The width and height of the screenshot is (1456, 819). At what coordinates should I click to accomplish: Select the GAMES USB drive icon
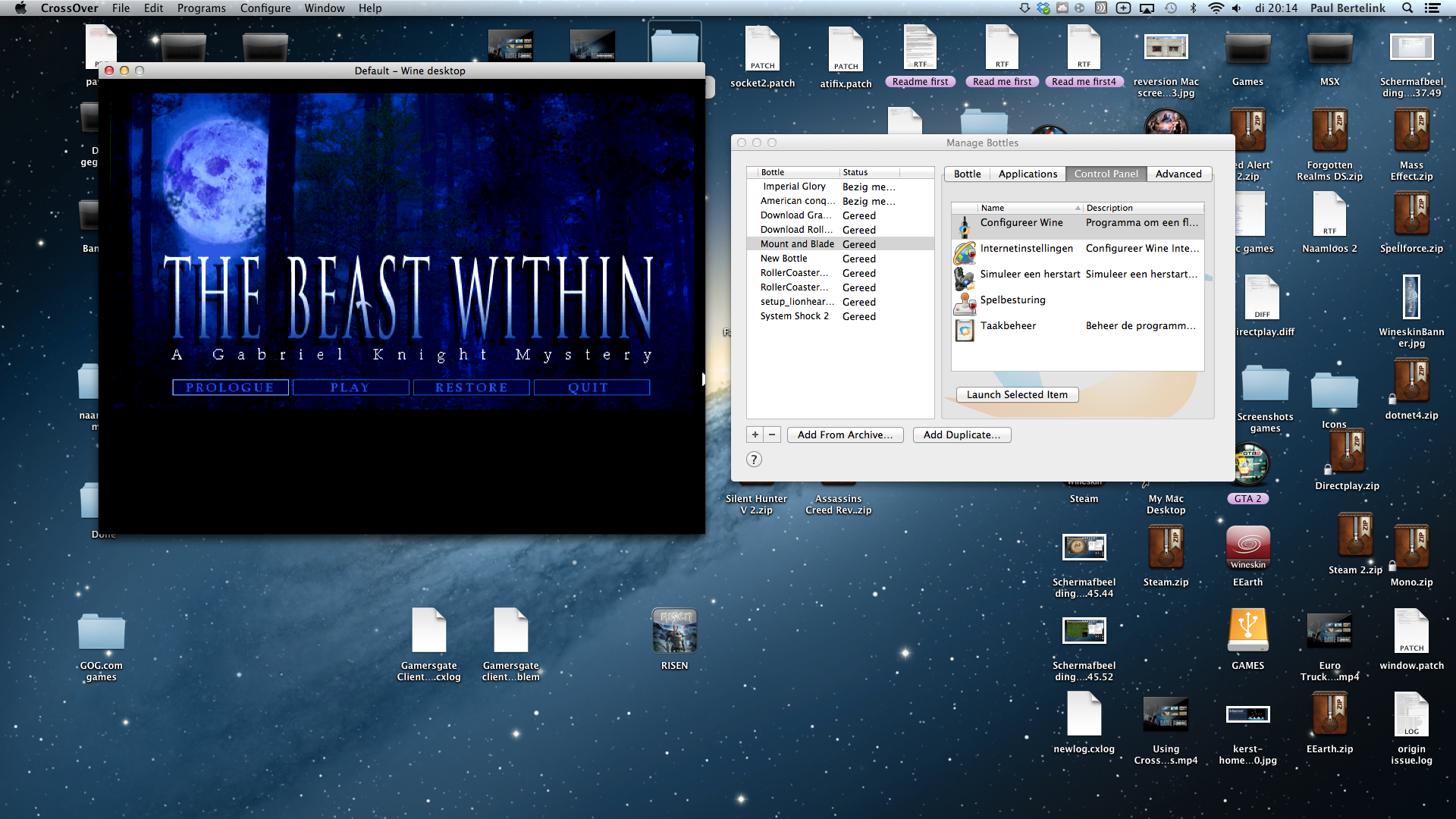click(x=1247, y=631)
